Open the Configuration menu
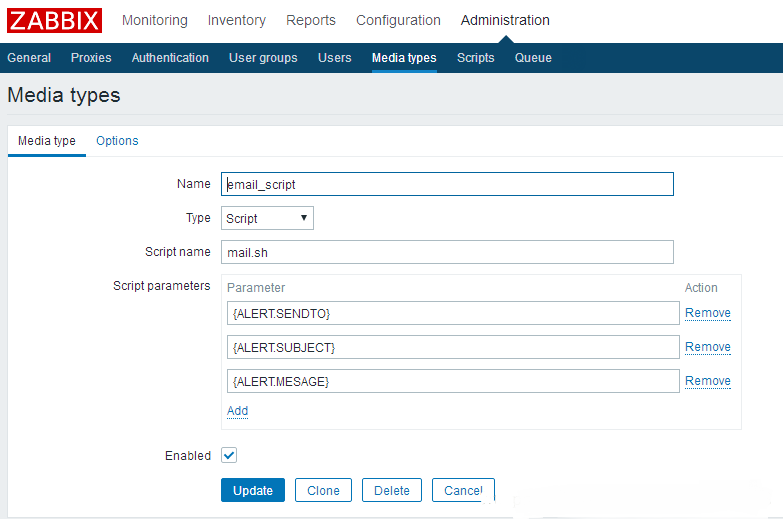This screenshot has height=519, width=783. (x=398, y=20)
